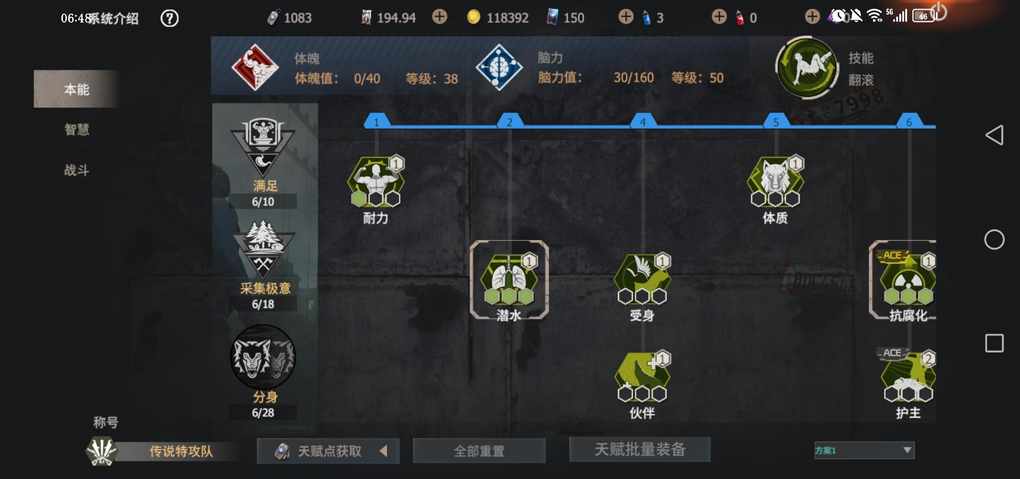
Task: Select the 分身 wolf category badge
Action: [263, 357]
